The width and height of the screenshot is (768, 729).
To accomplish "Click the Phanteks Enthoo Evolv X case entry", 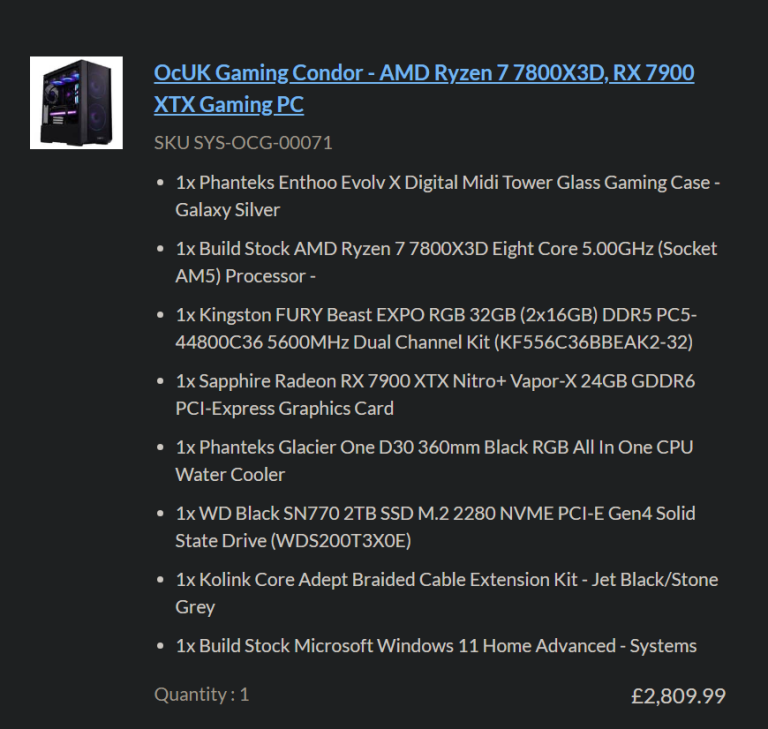I will click(448, 196).
